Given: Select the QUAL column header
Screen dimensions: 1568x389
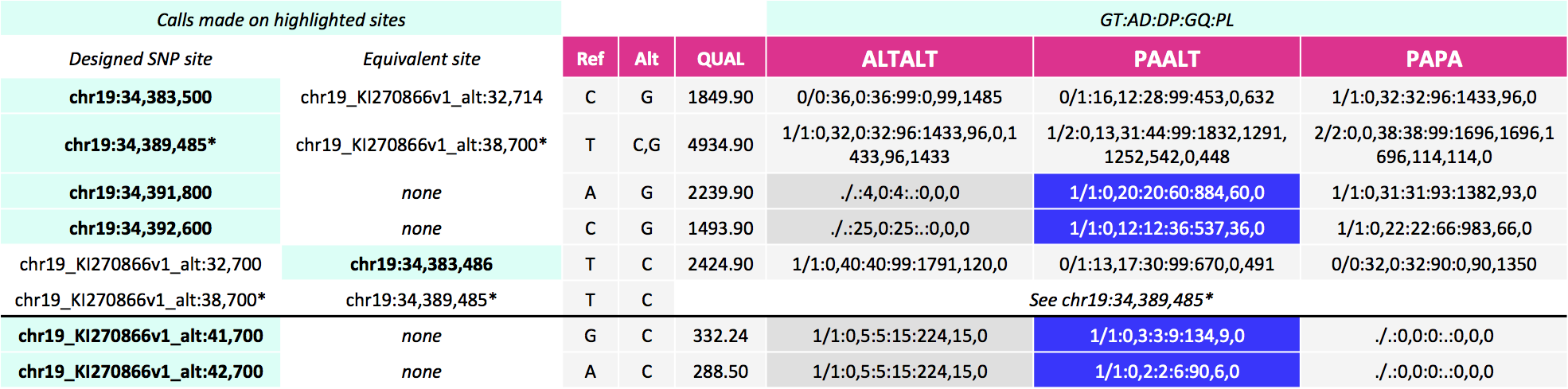Looking at the screenshot, I should tap(720, 58).
